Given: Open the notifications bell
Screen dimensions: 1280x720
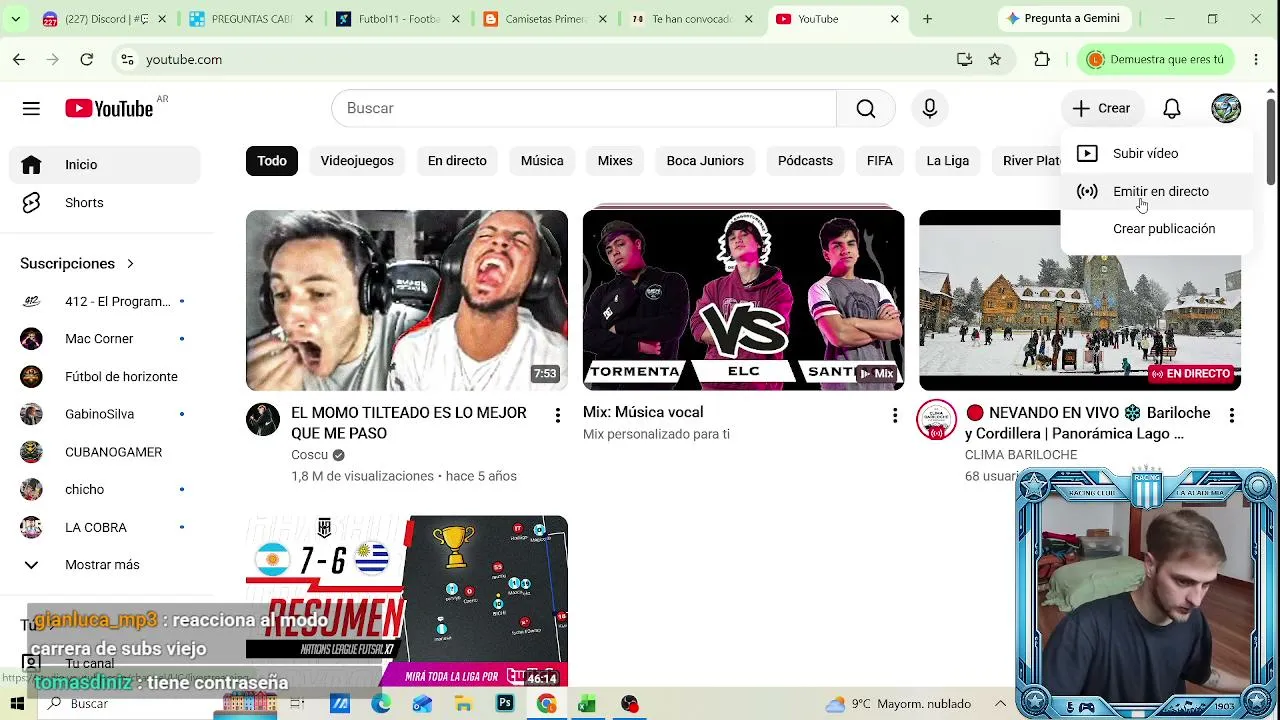Looking at the screenshot, I should coord(1172,108).
